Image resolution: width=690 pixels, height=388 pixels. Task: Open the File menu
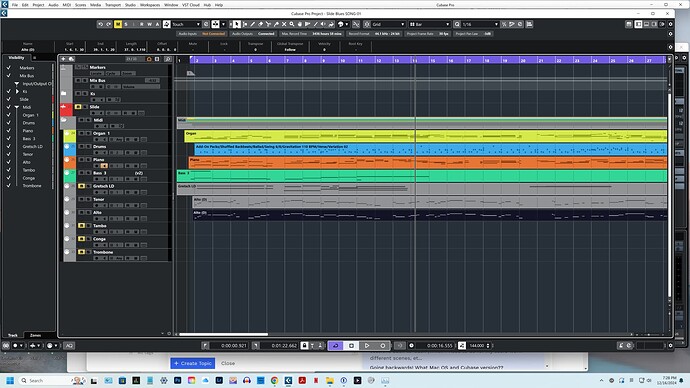tap(15, 5)
